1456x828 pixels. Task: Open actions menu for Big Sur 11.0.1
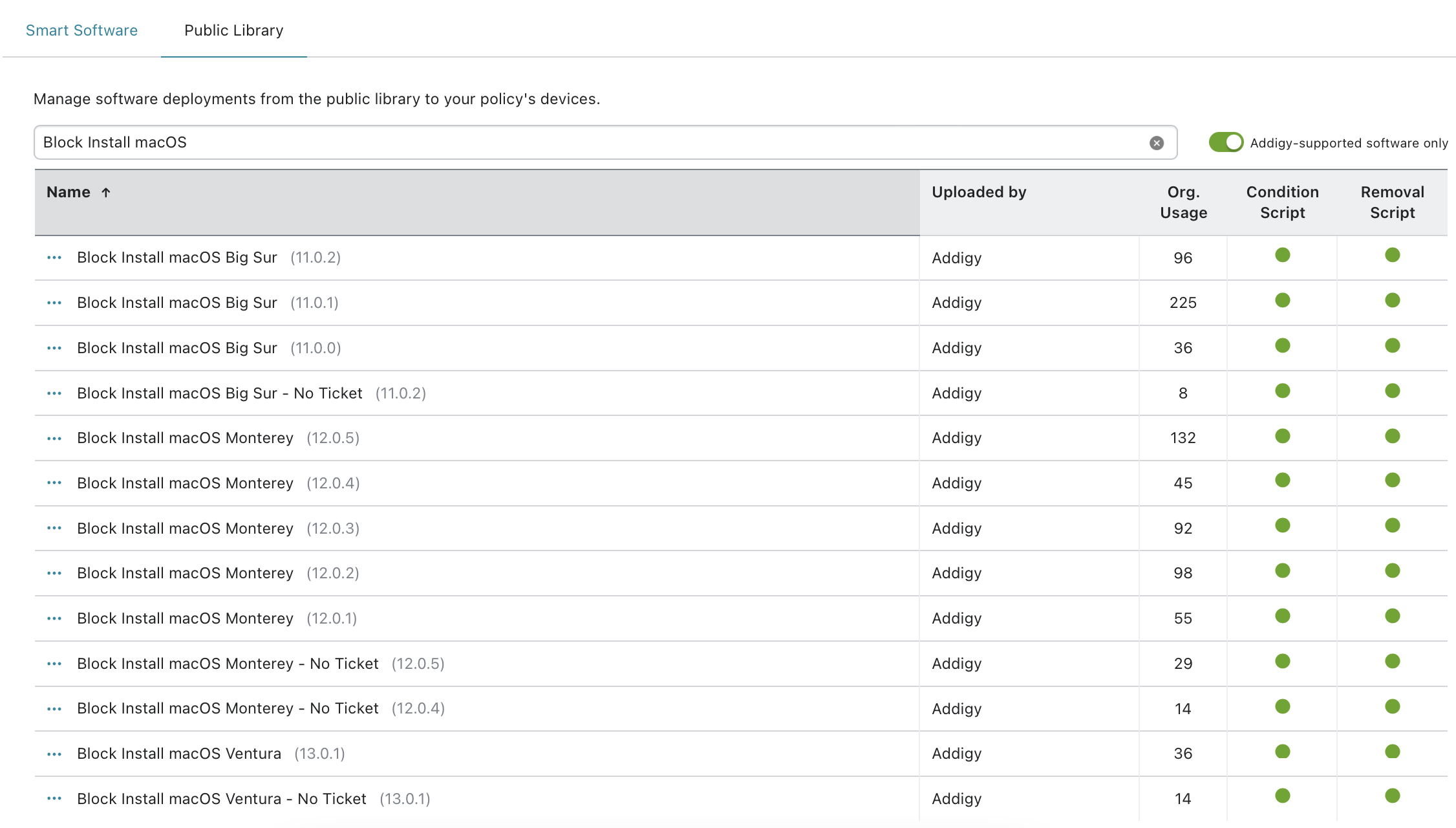click(54, 303)
